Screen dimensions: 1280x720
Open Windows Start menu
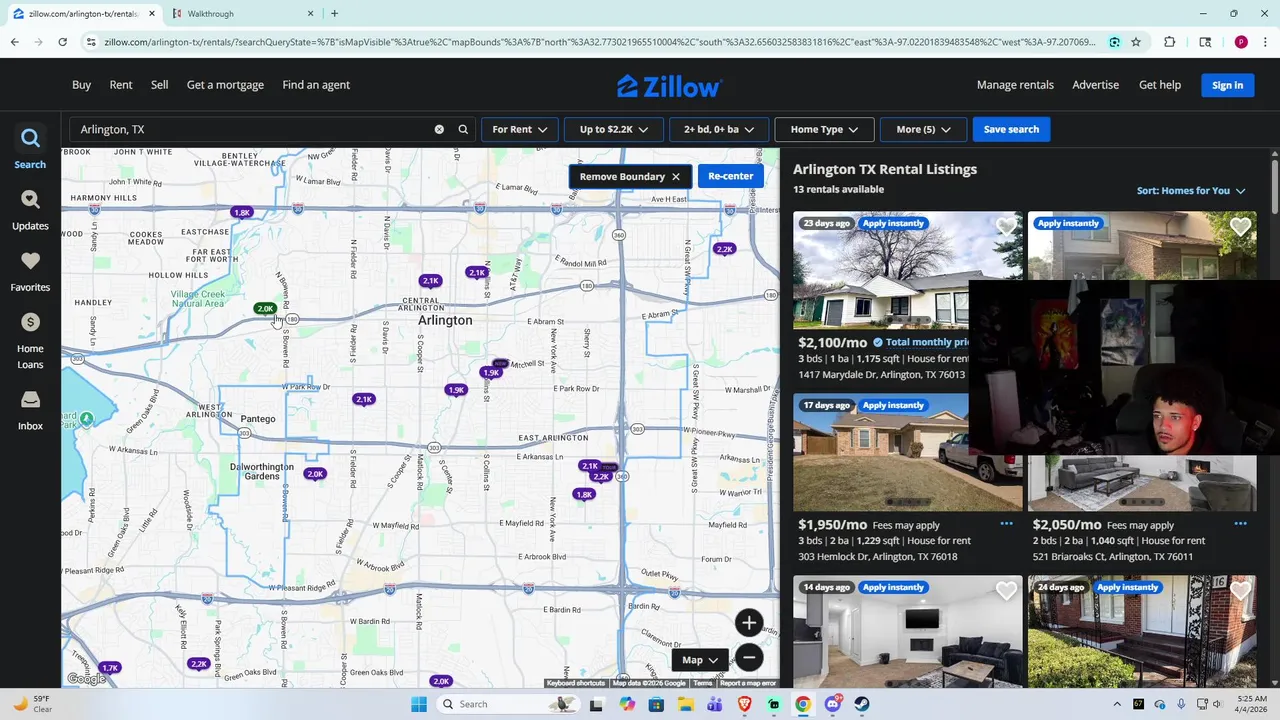tap(419, 704)
